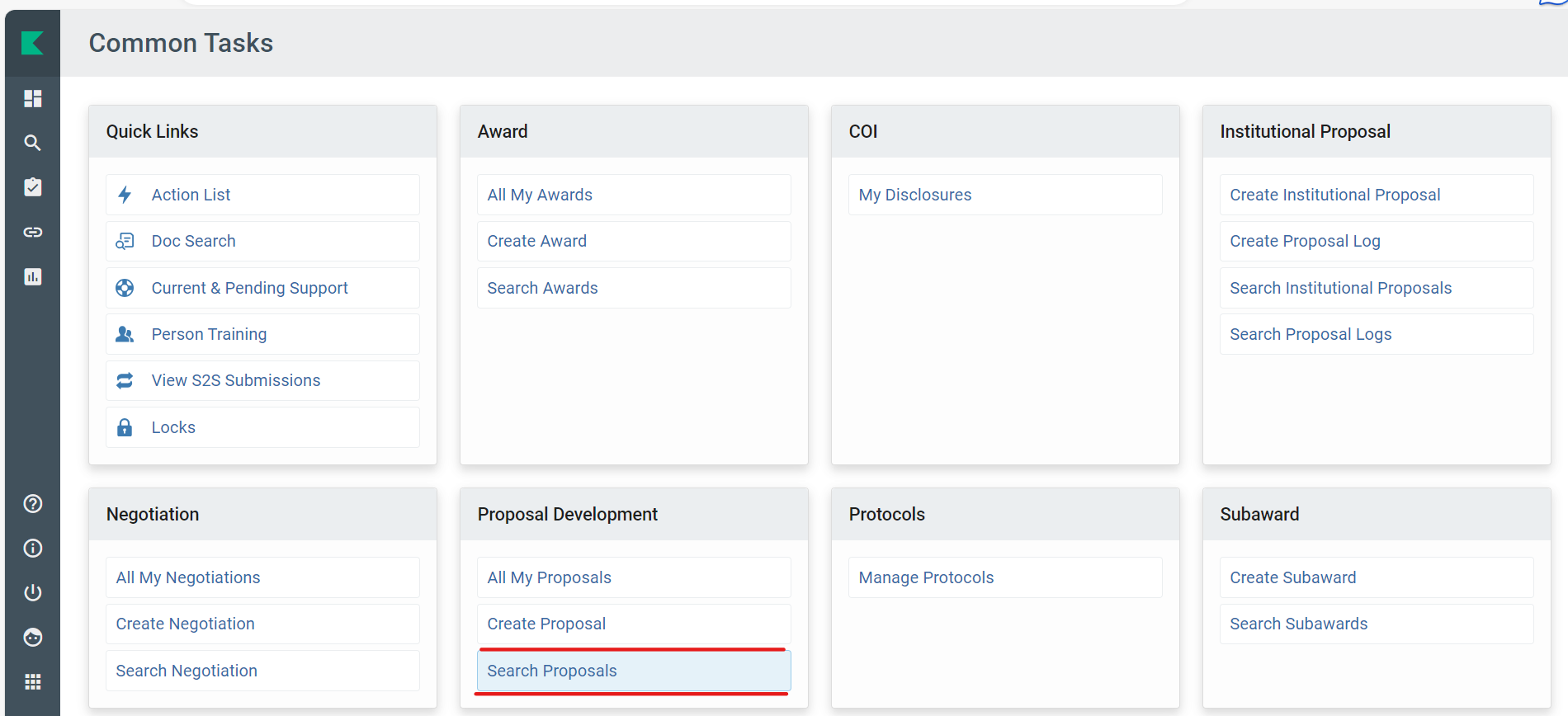This screenshot has height=716, width=1568.
Task: Select Search Negotiation
Action: click(x=262, y=671)
